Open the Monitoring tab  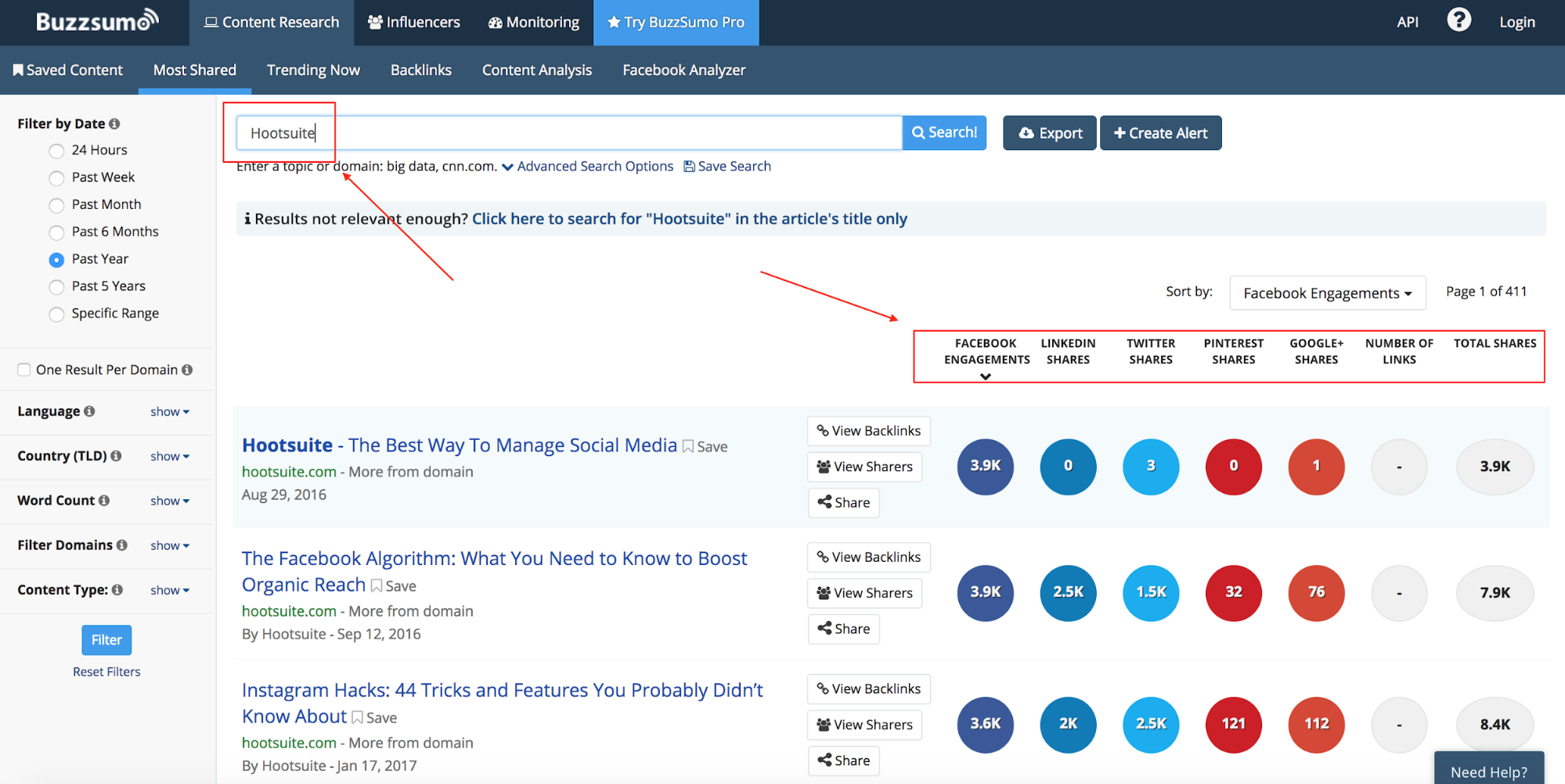click(534, 23)
